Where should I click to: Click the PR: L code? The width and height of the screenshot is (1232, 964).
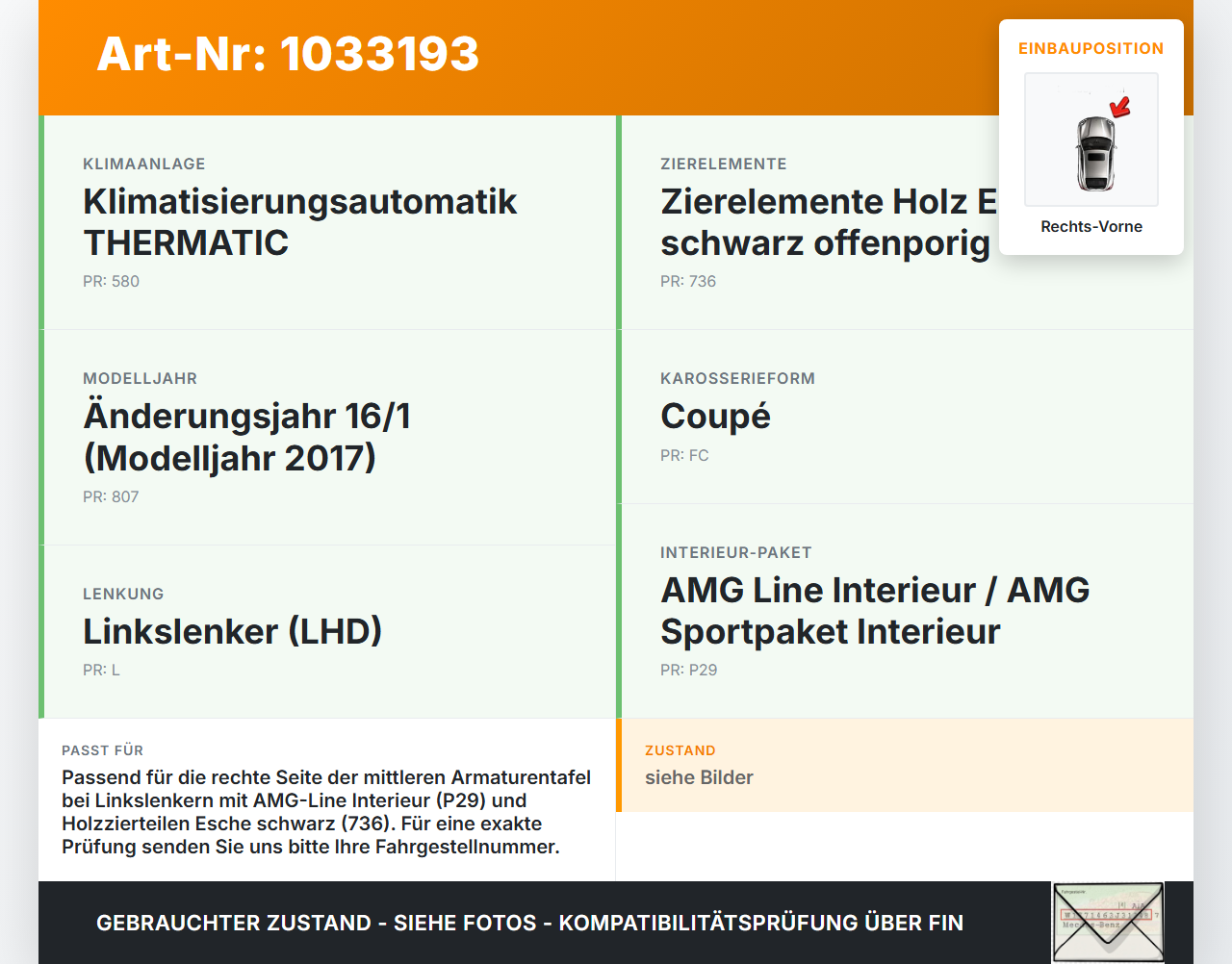101,671
